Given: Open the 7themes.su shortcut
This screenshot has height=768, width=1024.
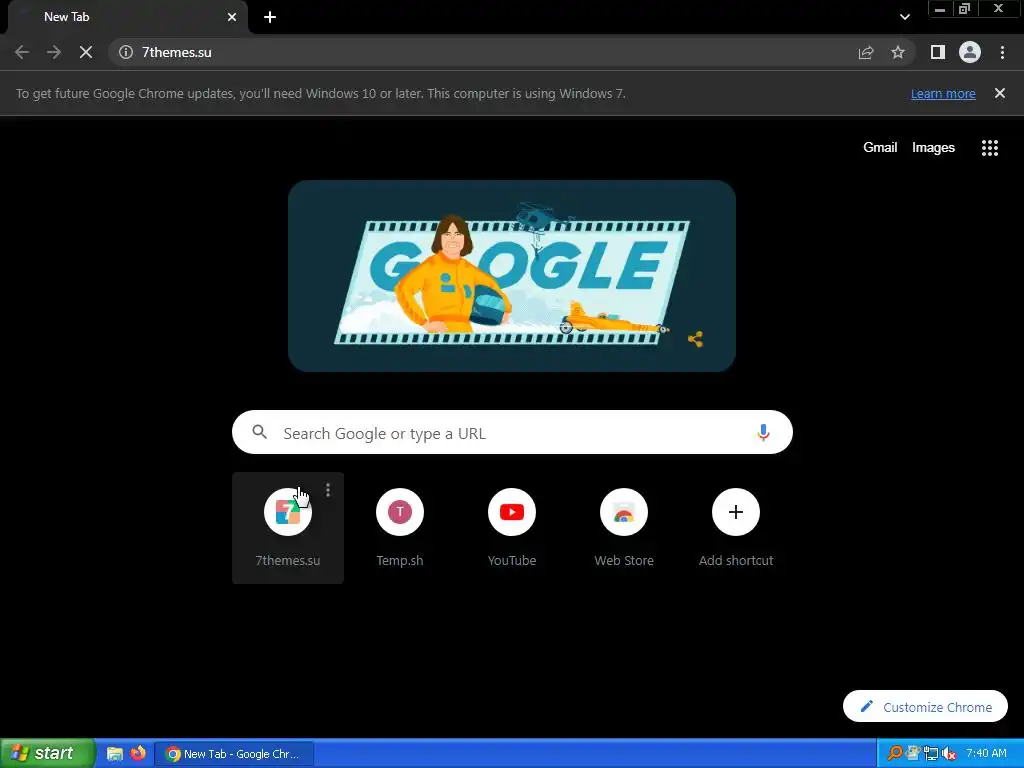Looking at the screenshot, I should coord(287,528).
